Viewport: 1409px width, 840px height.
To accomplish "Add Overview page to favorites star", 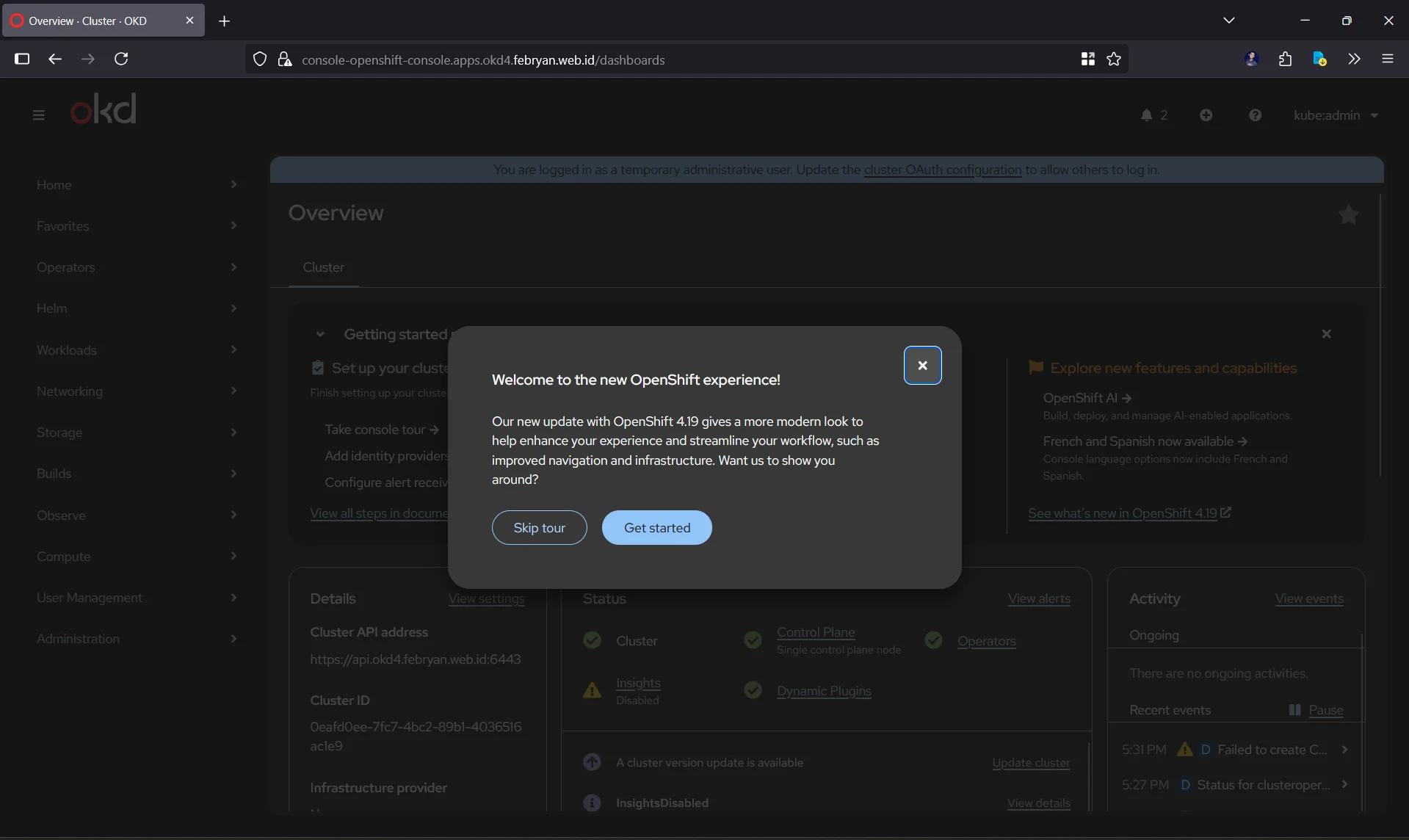I will pos(1348,214).
